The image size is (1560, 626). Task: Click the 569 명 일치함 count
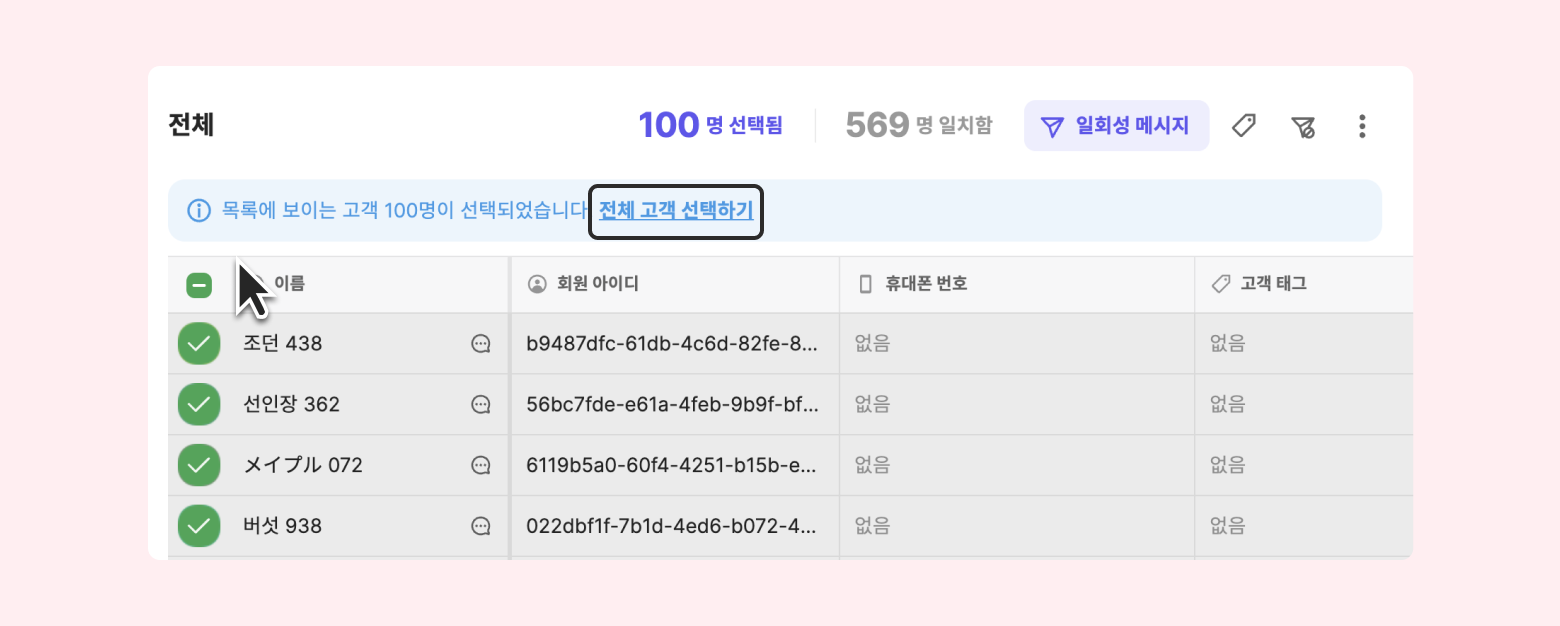pos(919,125)
